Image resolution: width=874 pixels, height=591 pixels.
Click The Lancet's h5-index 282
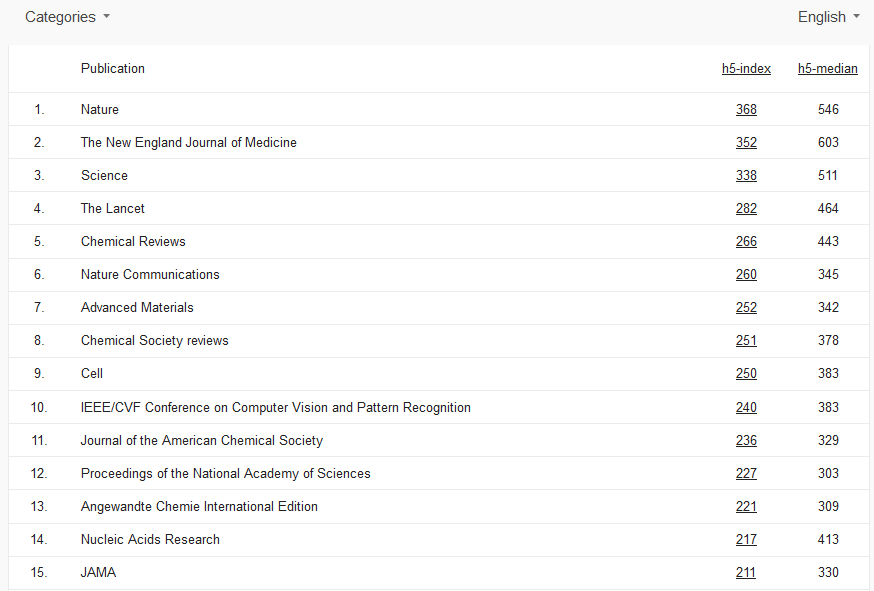(x=746, y=209)
